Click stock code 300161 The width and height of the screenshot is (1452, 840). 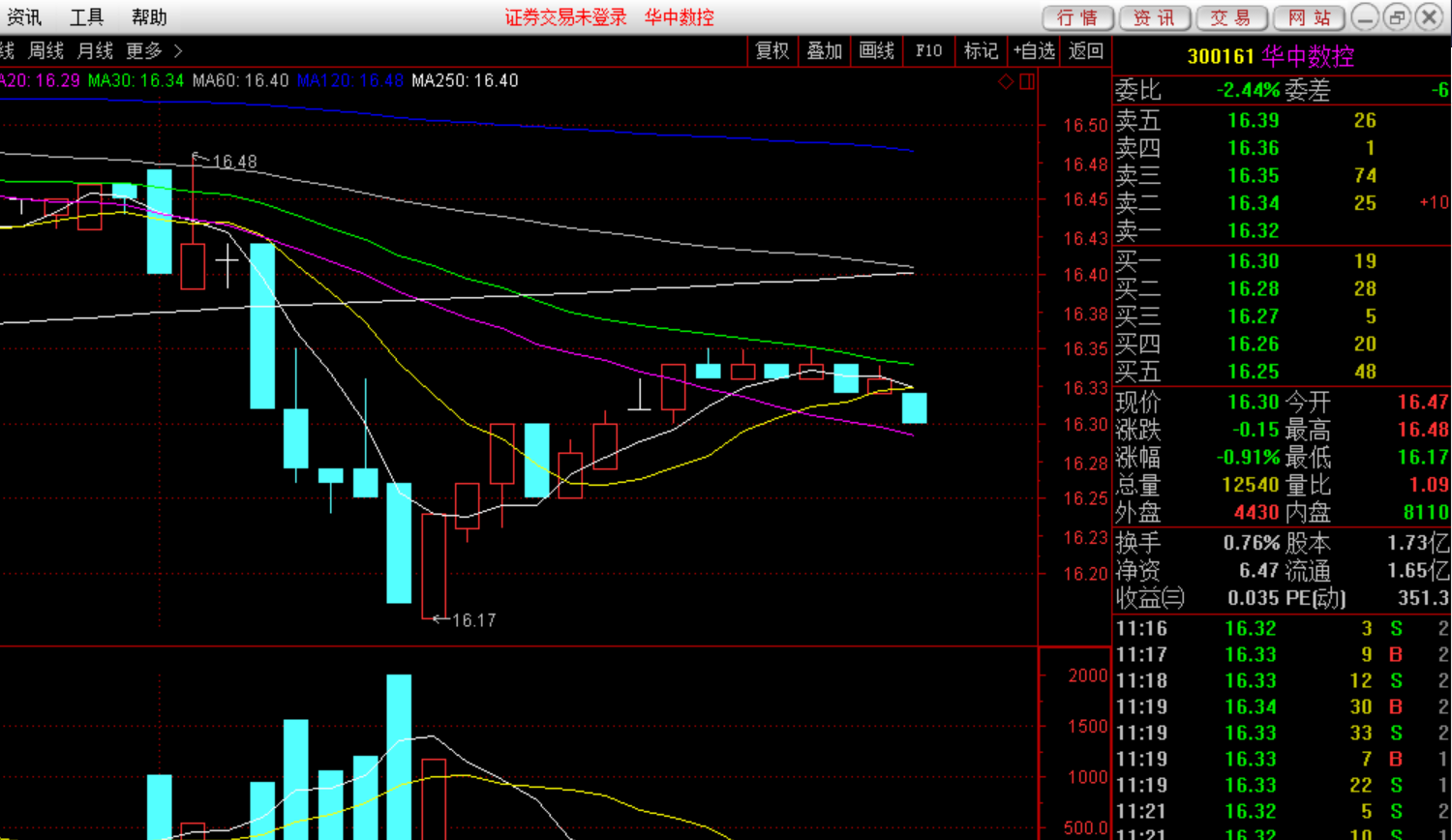[x=1221, y=57]
